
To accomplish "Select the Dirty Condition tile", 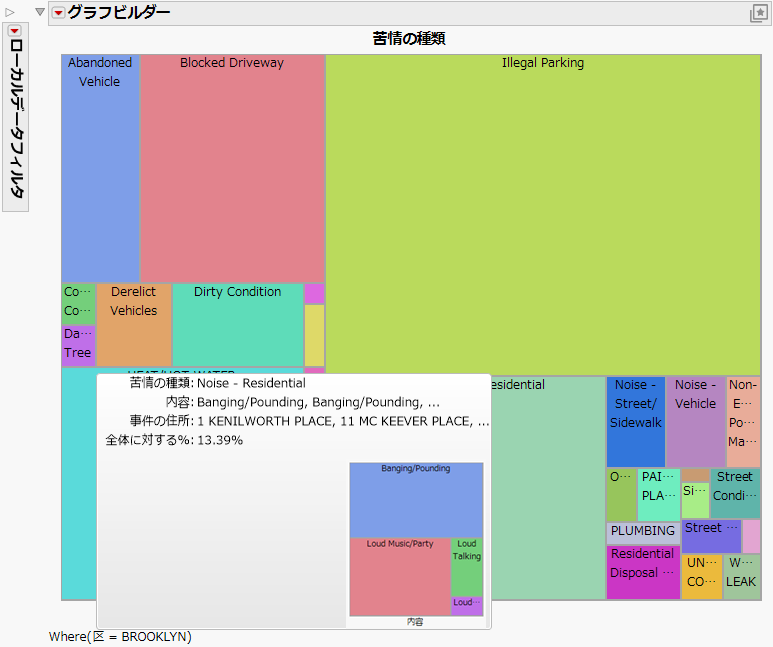I will tap(238, 324).
